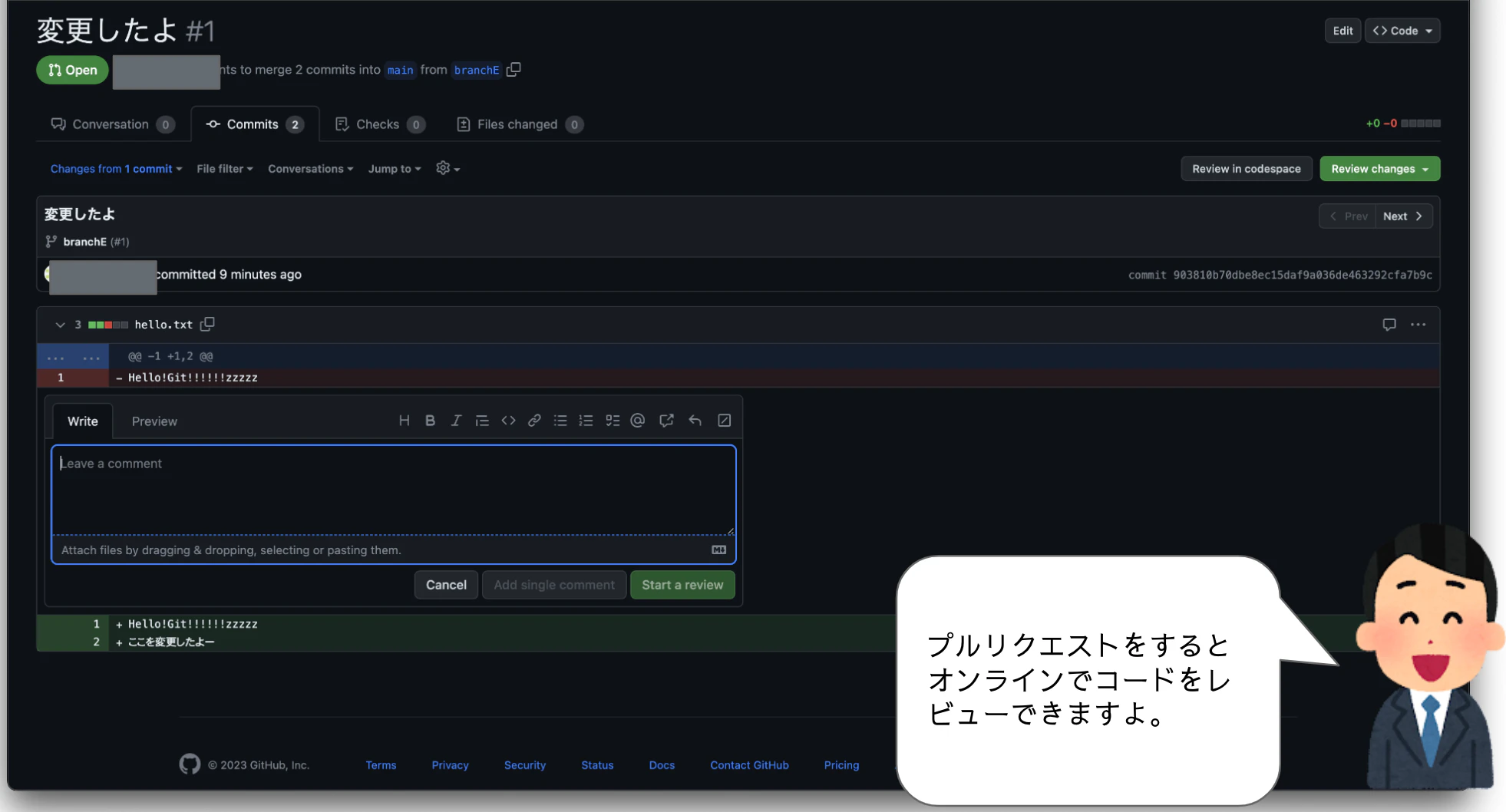Open the Commits tab
The width and height of the screenshot is (1506, 812).
[x=253, y=124]
